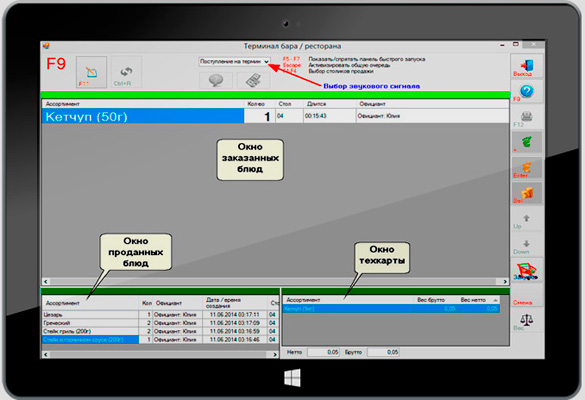Viewport: 585px width, 400px height.
Task: Click the orange Enter arrow icon
Action: 526,168
